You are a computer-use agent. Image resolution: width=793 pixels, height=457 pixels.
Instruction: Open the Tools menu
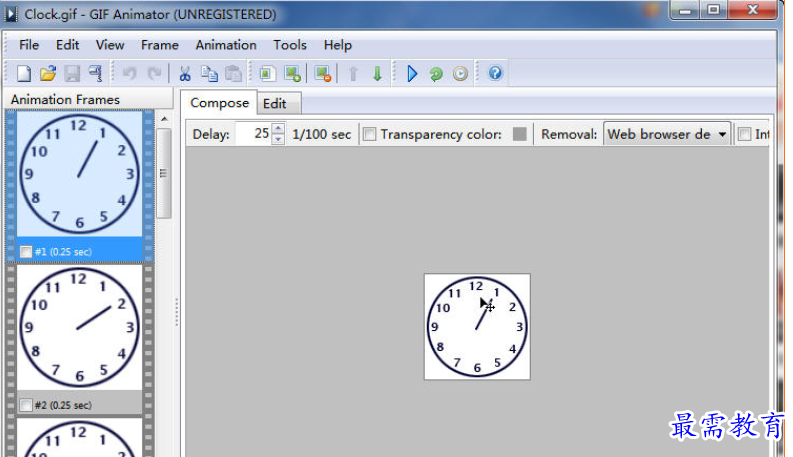pos(290,45)
